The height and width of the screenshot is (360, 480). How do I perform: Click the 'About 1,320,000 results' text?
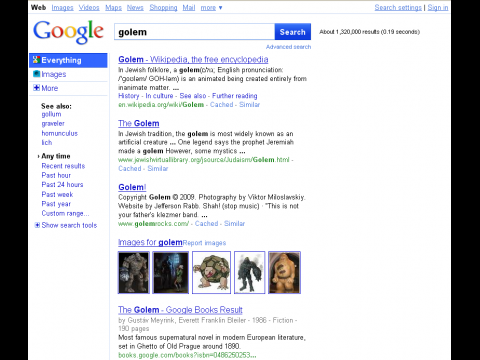tap(369, 32)
